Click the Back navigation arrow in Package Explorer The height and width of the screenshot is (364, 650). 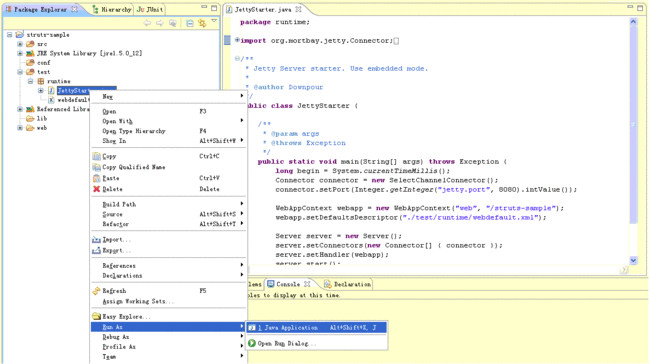[x=147, y=23]
